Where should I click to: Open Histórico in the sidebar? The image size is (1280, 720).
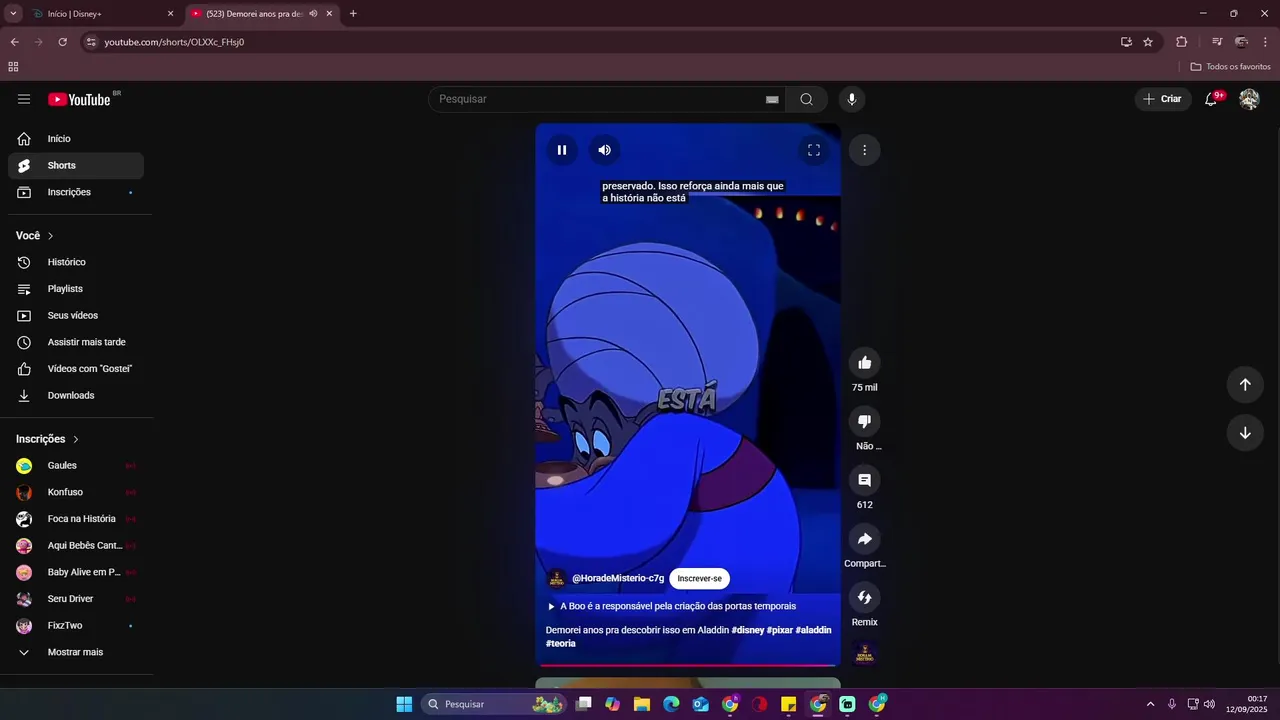tap(76, 262)
